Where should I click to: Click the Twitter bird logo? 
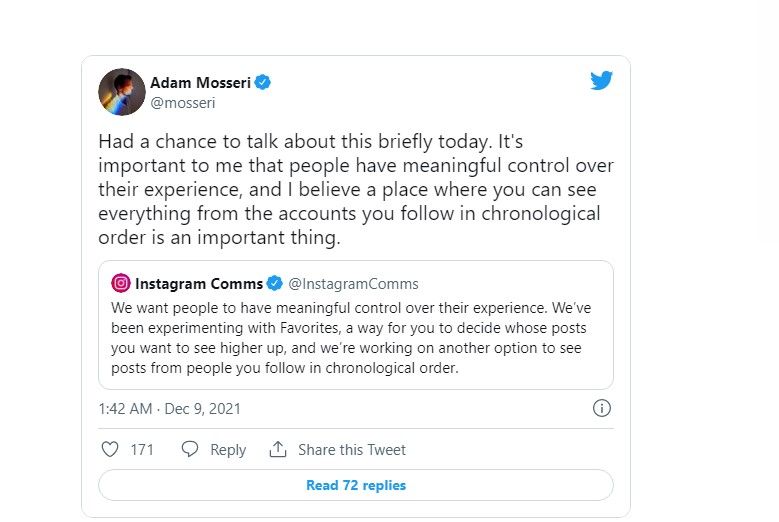601,80
